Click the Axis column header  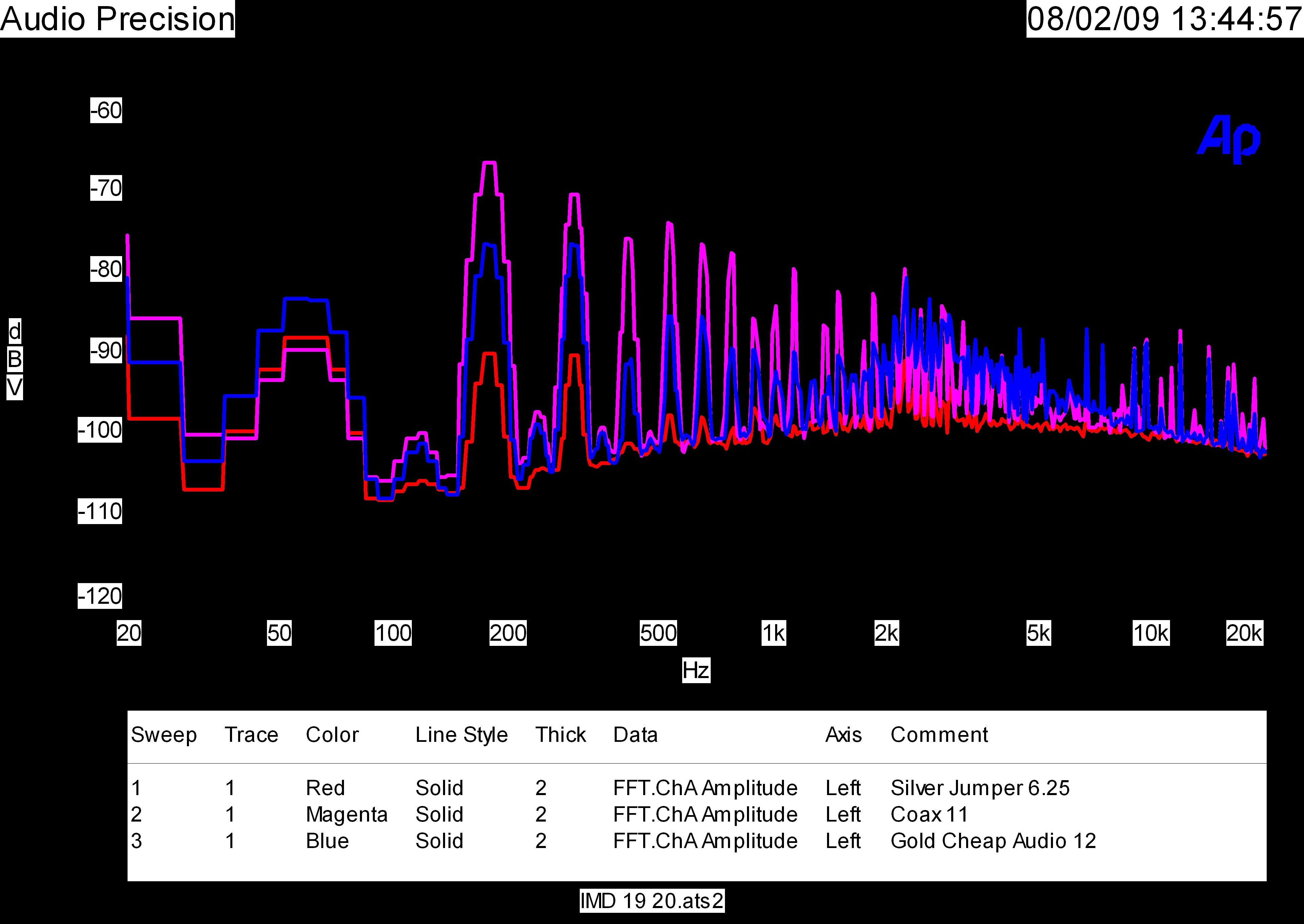(844, 735)
